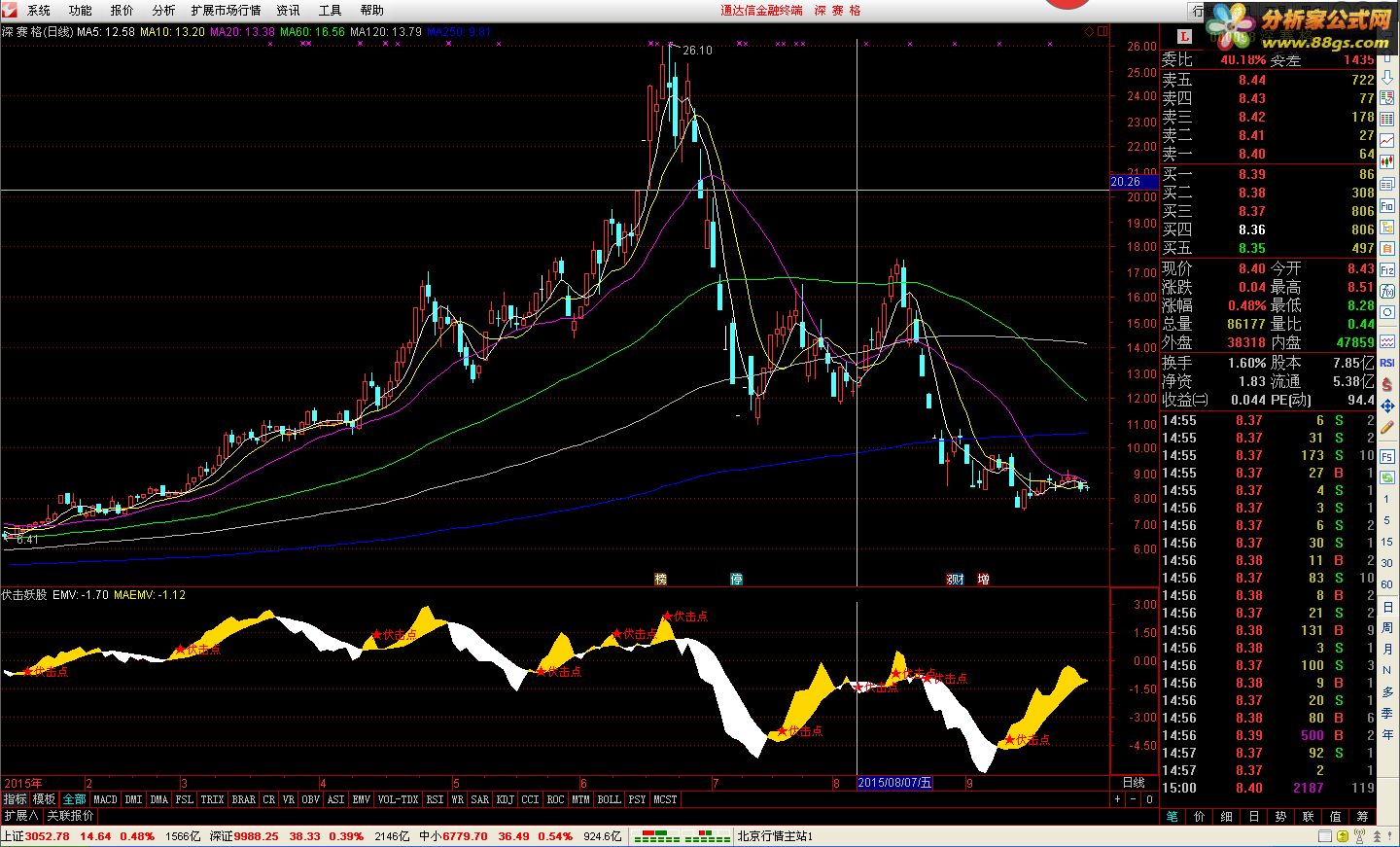This screenshot has width=1400, height=847.
Task: Select the 季 quarterly period
Action: tap(1387, 713)
